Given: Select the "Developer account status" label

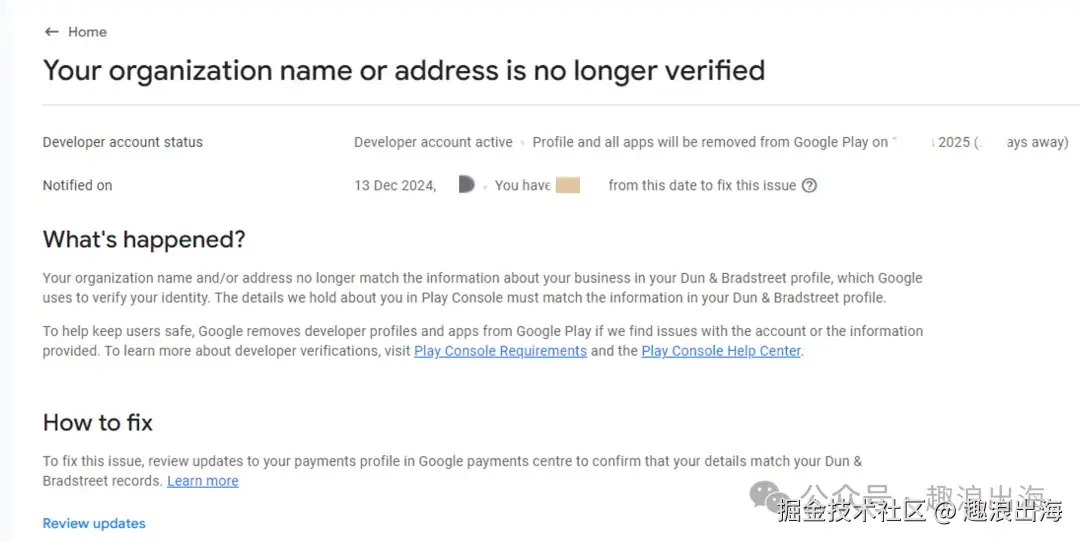Looking at the screenshot, I should point(123,142).
